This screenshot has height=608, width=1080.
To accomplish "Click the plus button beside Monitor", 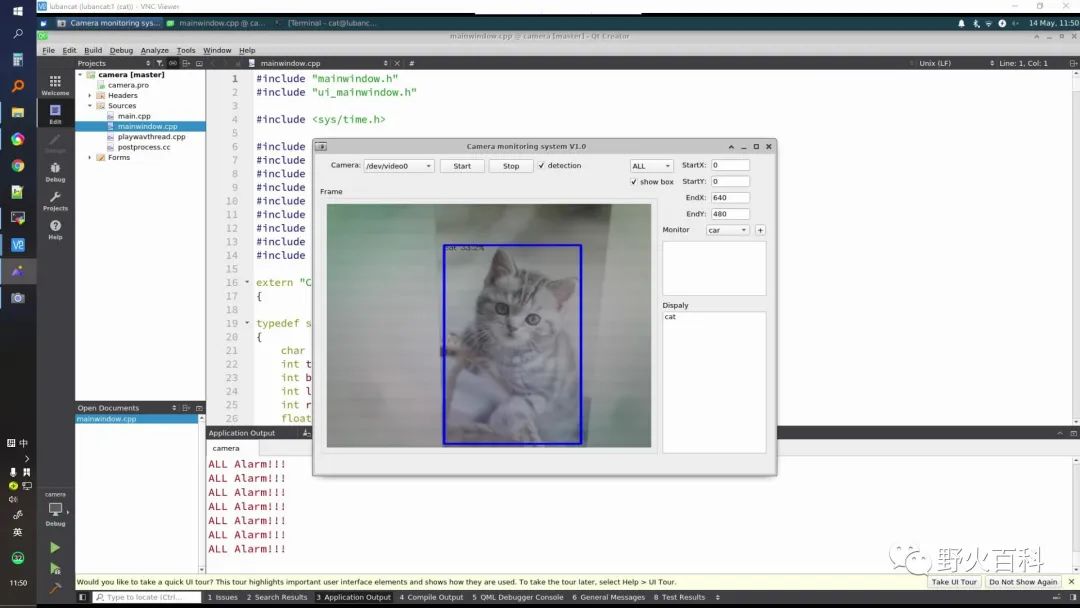I will click(760, 230).
